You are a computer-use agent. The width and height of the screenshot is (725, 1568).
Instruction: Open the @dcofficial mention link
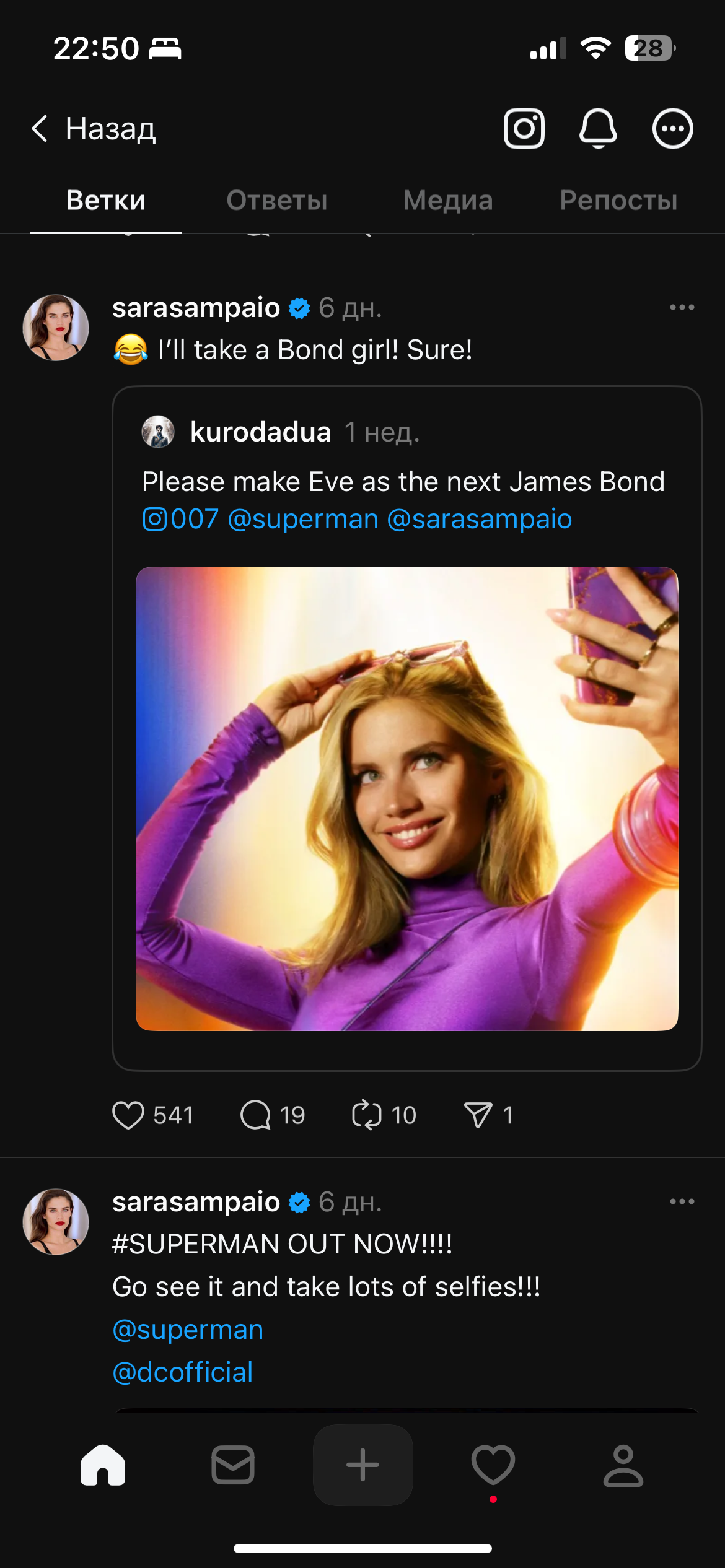point(183,1372)
